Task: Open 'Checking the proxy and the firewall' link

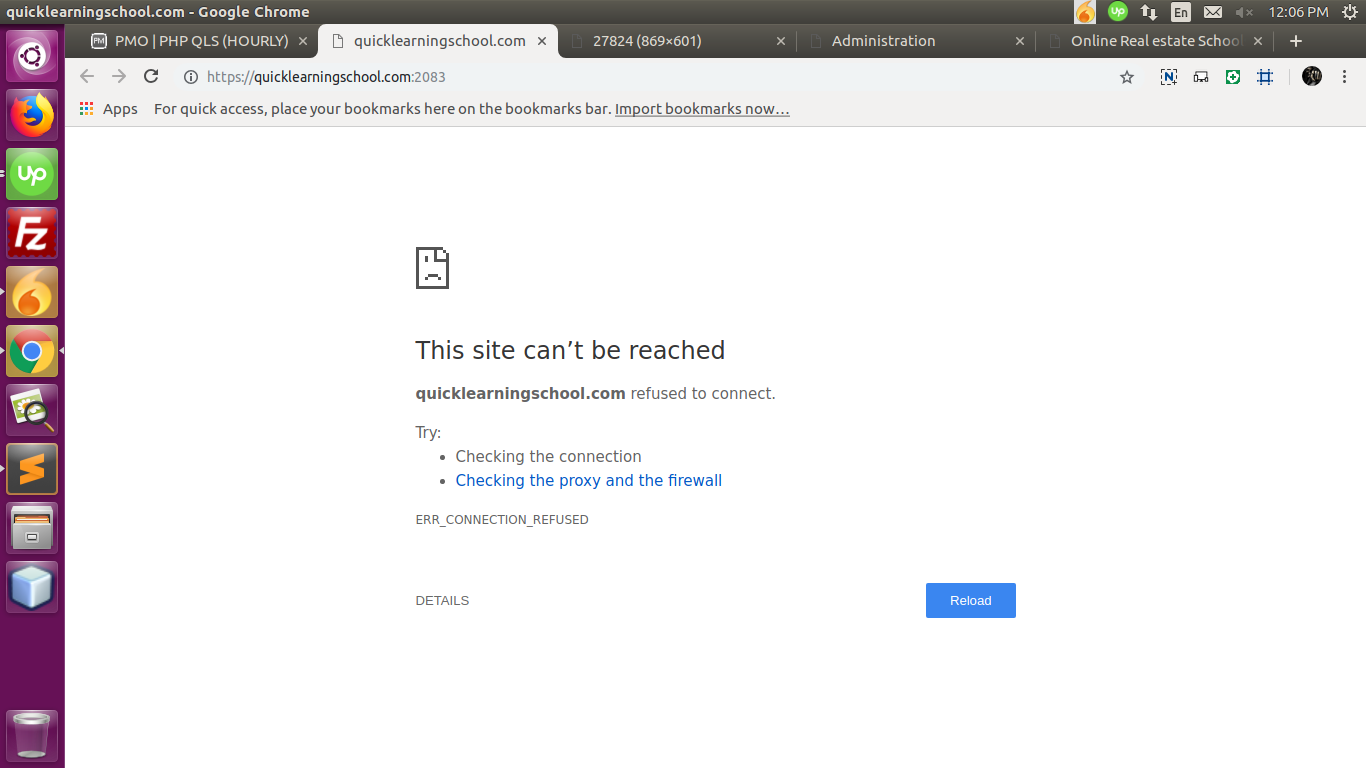Action: click(588, 481)
